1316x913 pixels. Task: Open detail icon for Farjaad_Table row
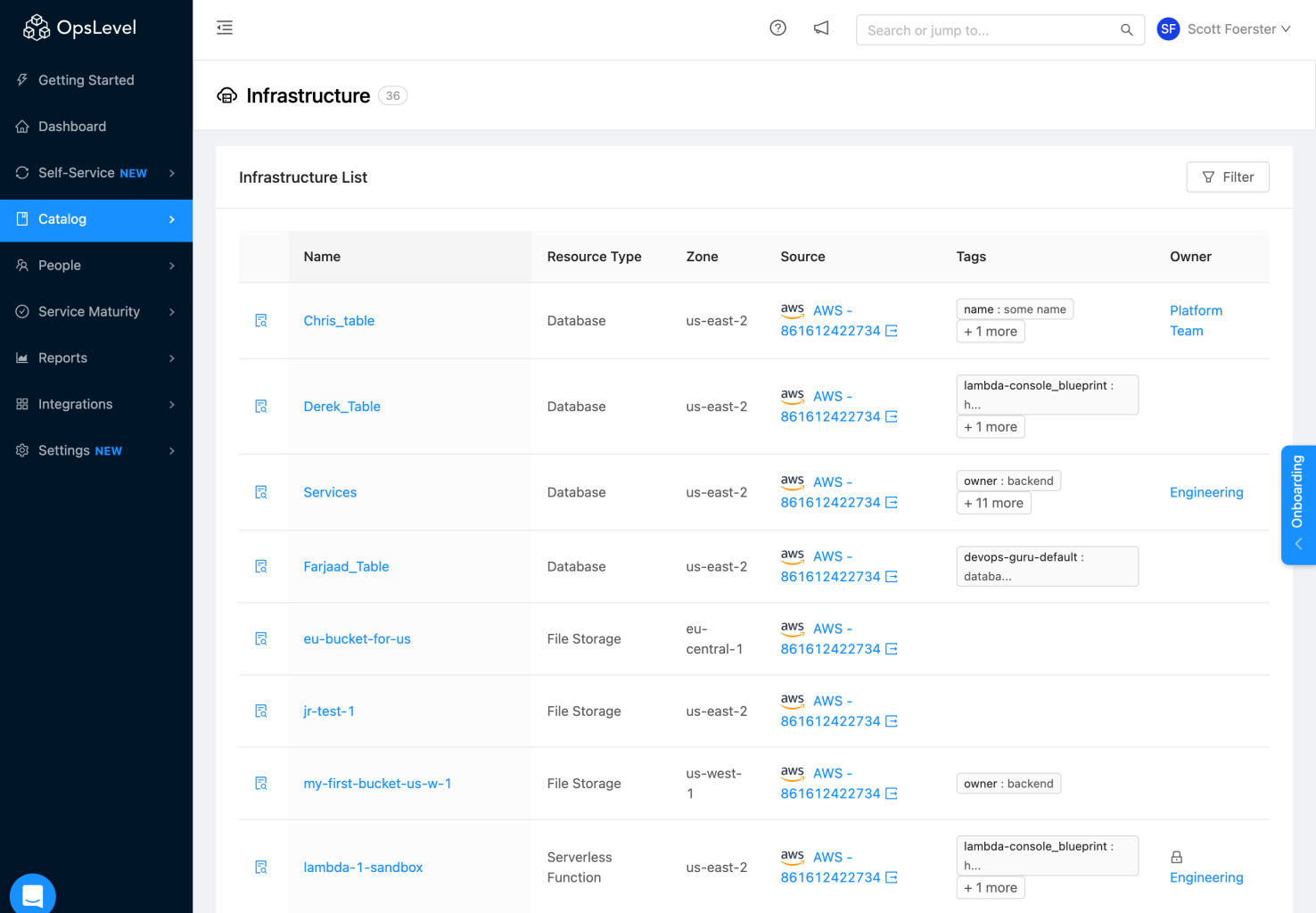[x=261, y=566]
